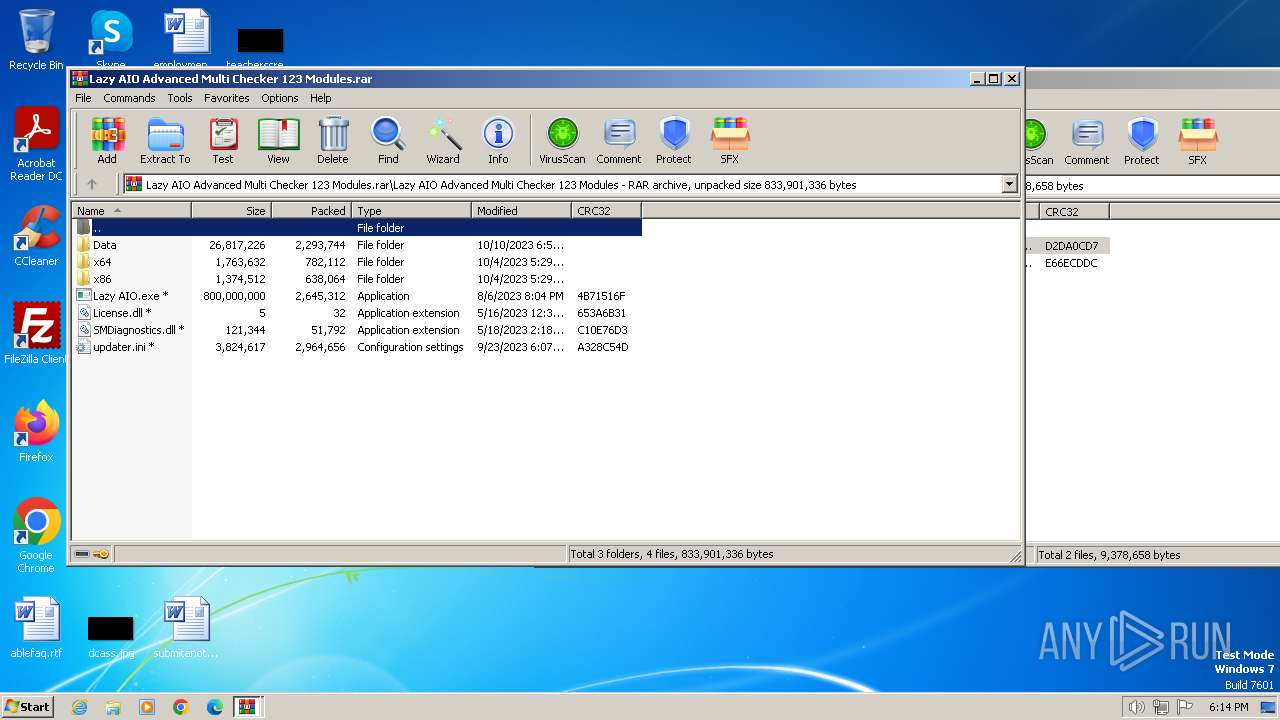Image resolution: width=1280 pixels, height=720 pixels.
Task: Run VirusScan on the archive
Action: pos(562,140)
